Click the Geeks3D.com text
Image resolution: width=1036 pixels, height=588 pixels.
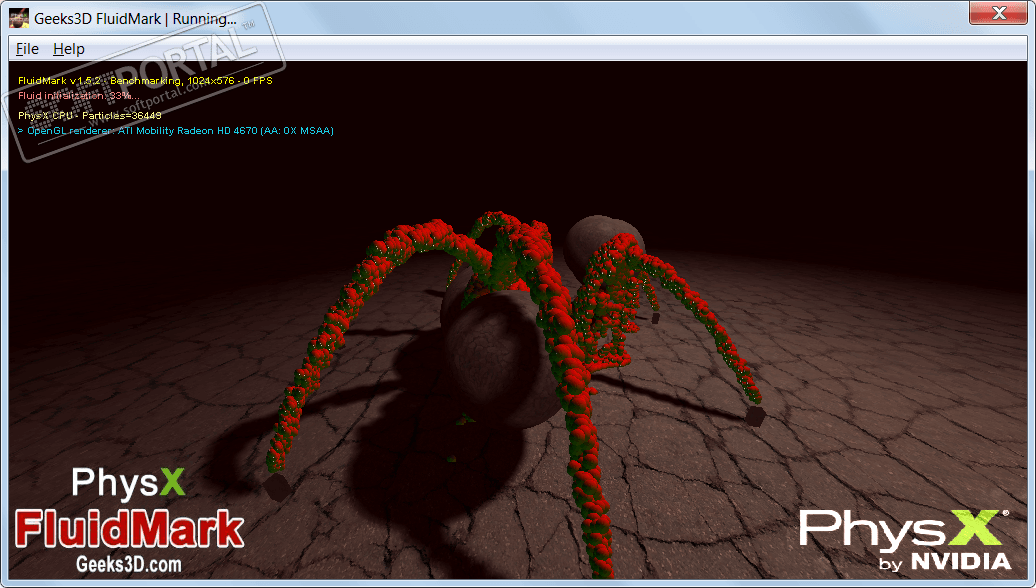click(x=129, y=564)
